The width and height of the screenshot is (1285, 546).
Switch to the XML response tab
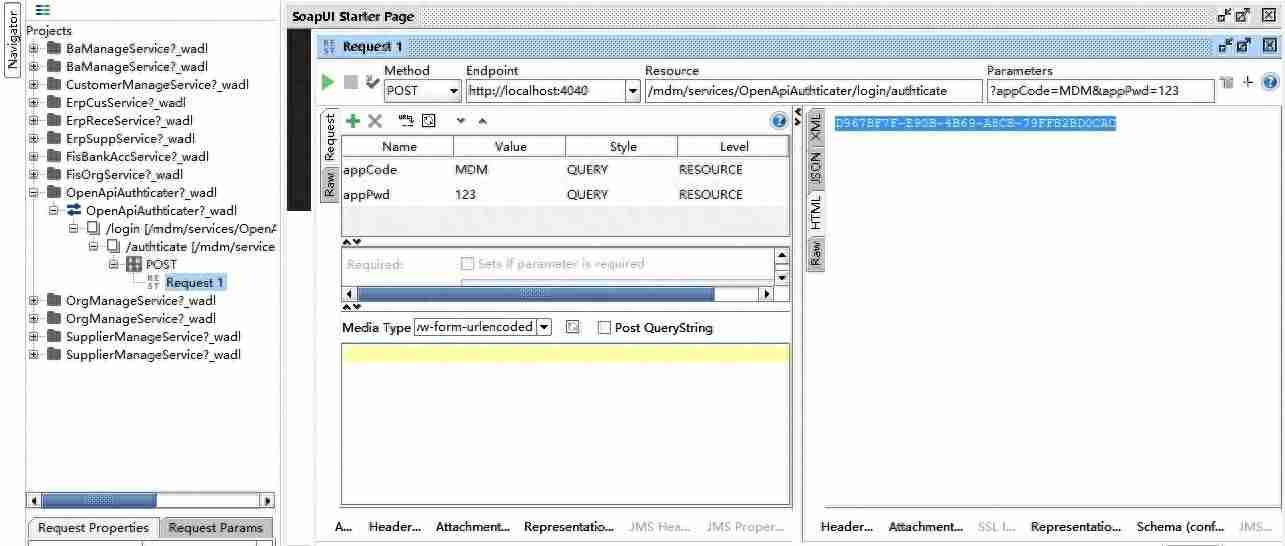click(x=815, y=126)
